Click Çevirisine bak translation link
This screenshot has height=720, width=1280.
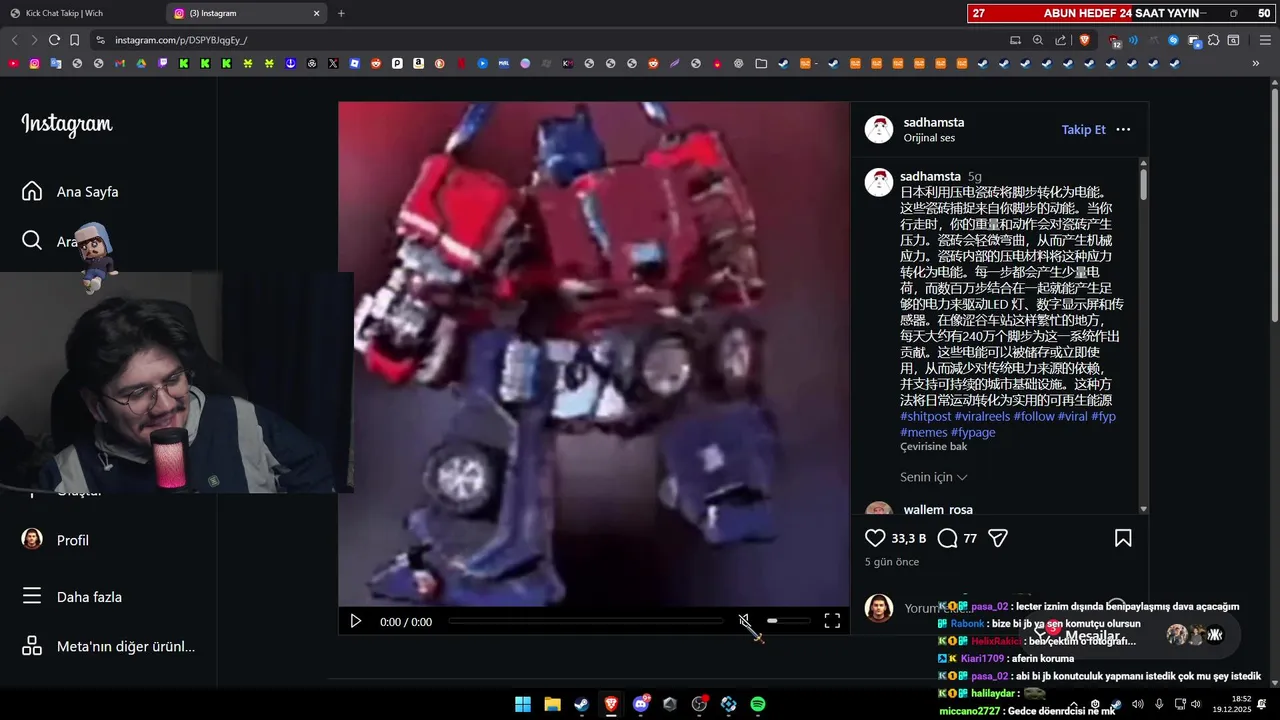tap(934, 447)
